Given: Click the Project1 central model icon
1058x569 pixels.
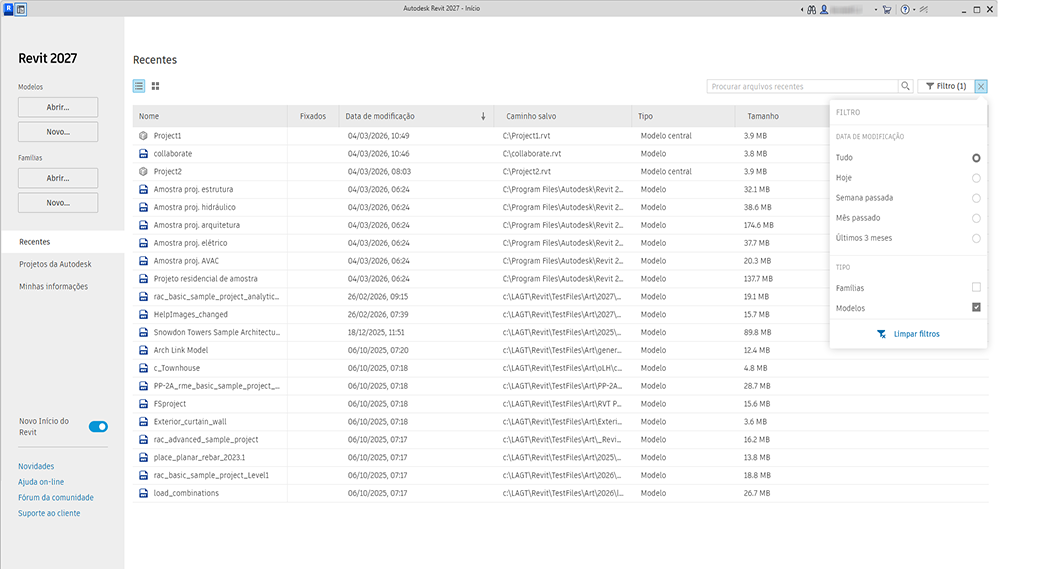Looking at the screenshot, I should 143,136.
